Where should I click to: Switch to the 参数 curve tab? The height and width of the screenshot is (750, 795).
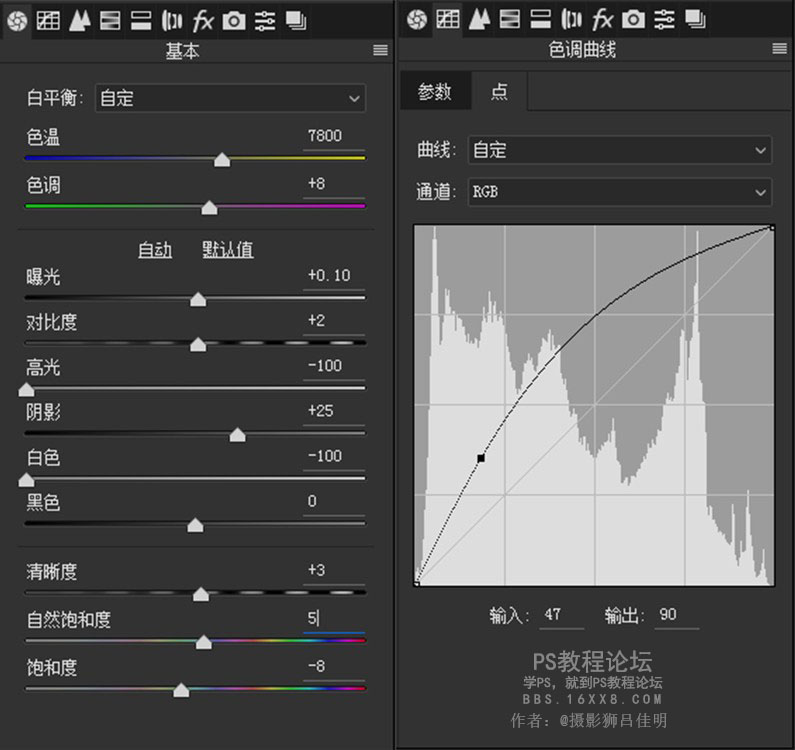coord(435,92)
